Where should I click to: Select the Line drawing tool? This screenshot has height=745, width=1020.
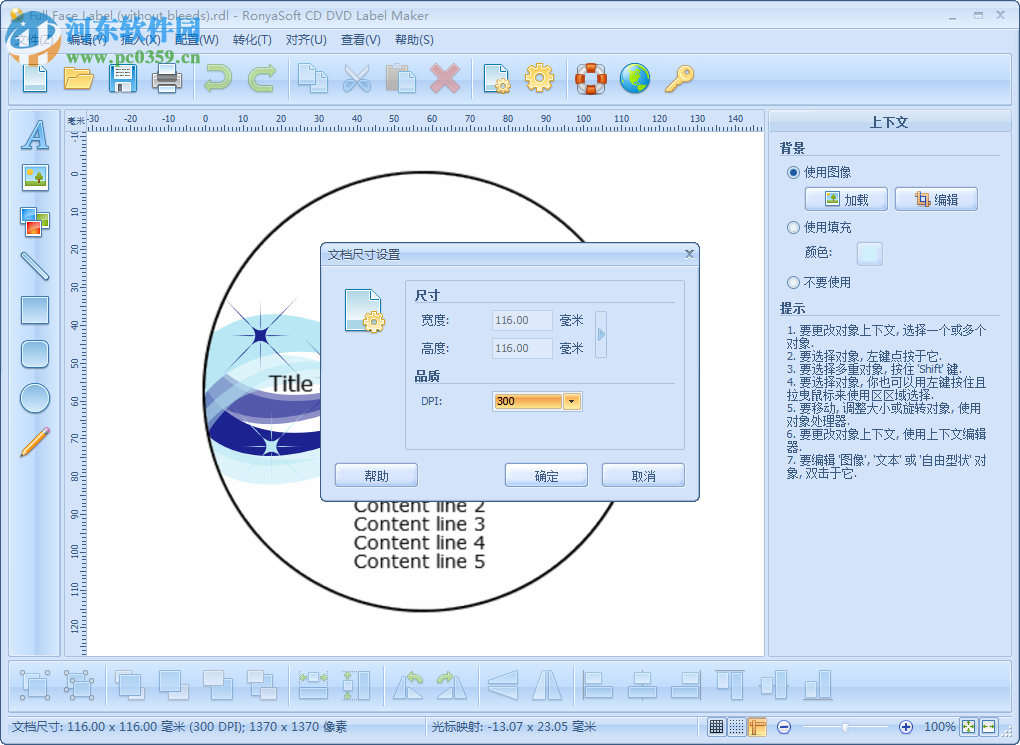34,267
